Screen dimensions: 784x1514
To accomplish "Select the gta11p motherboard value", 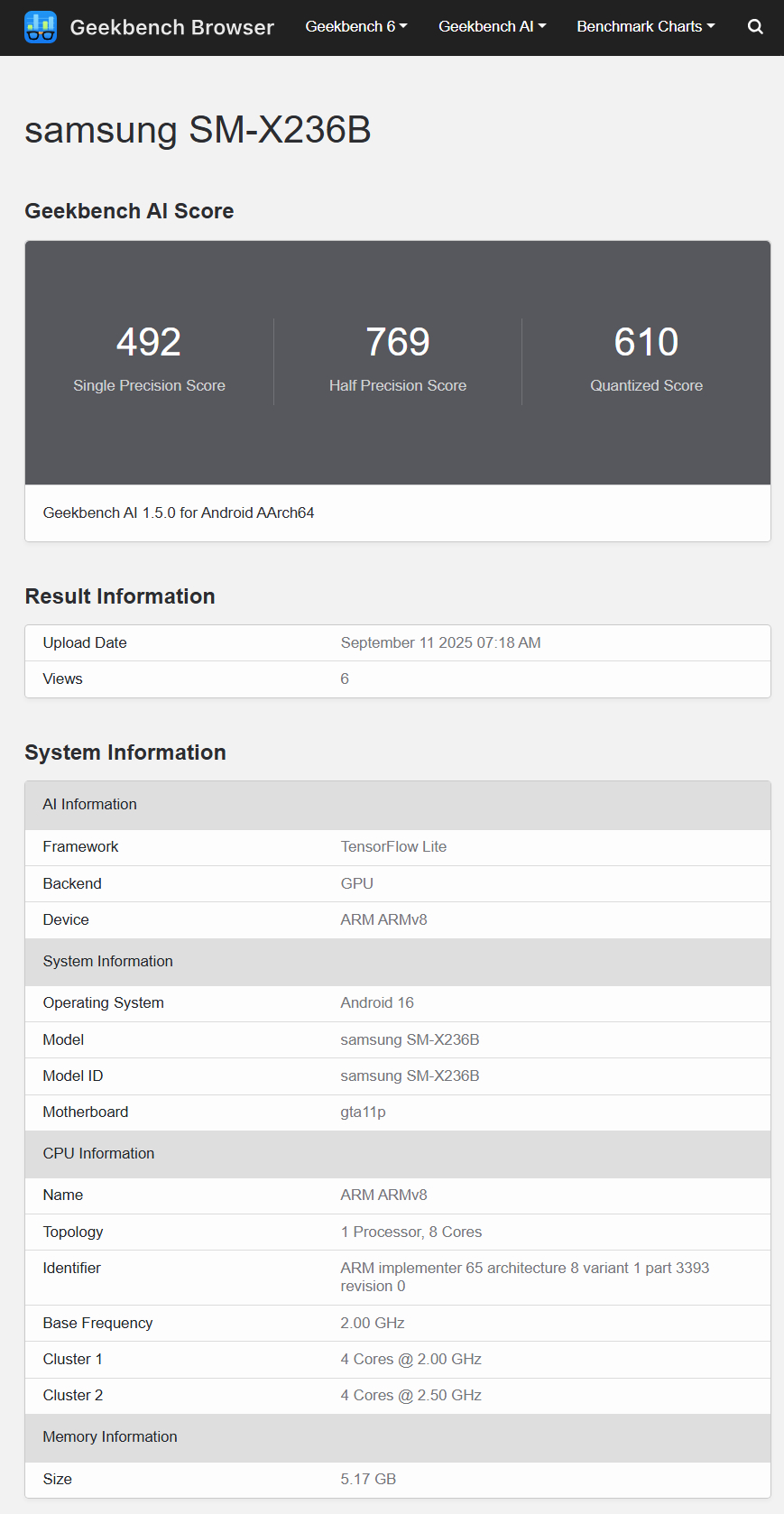I will (363, 1112).
